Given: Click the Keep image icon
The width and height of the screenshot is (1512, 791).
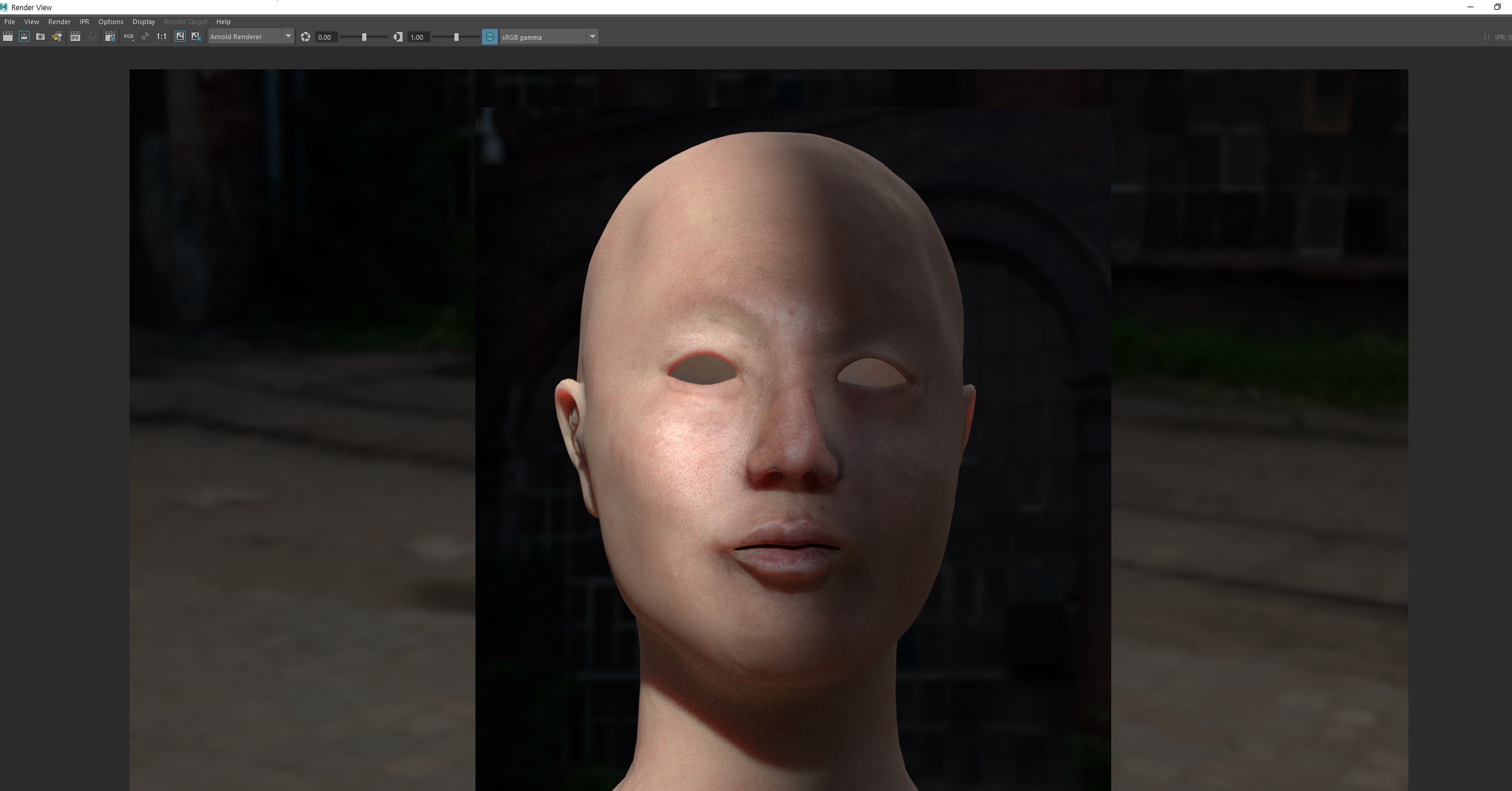Looking at the screenshot, I should coord(180,37).
